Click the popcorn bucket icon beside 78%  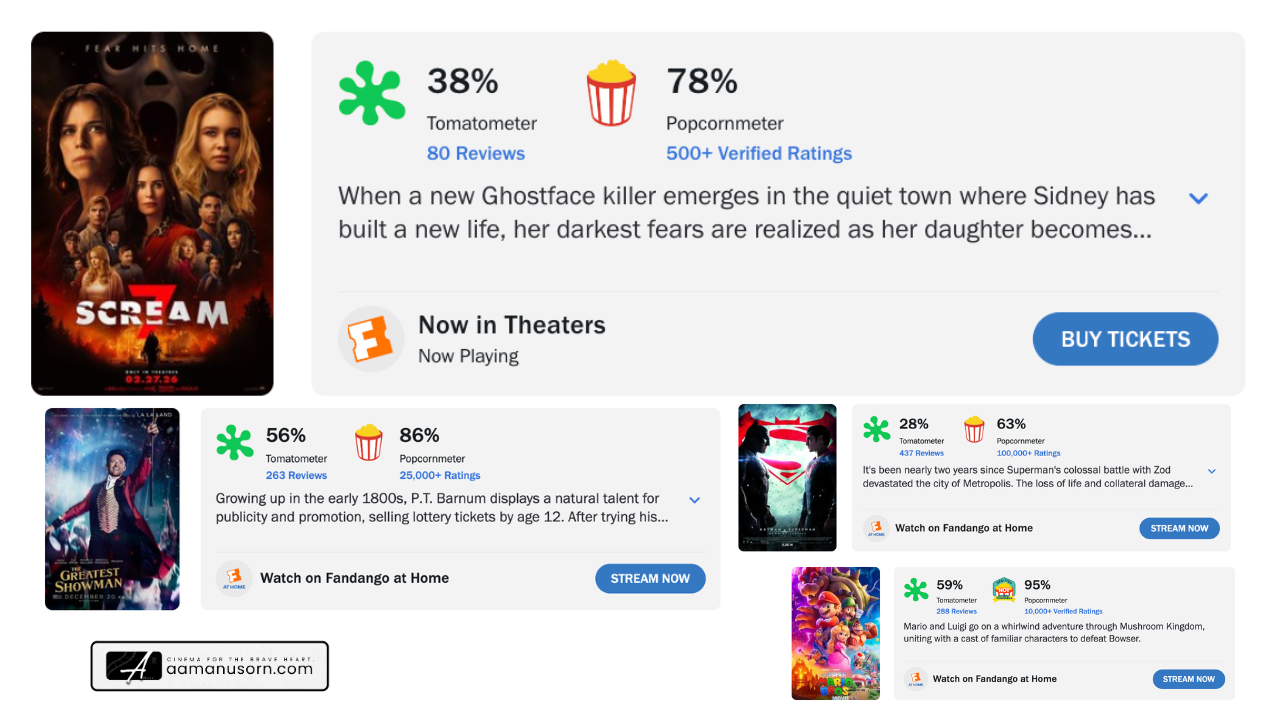(x=611, y=93)
